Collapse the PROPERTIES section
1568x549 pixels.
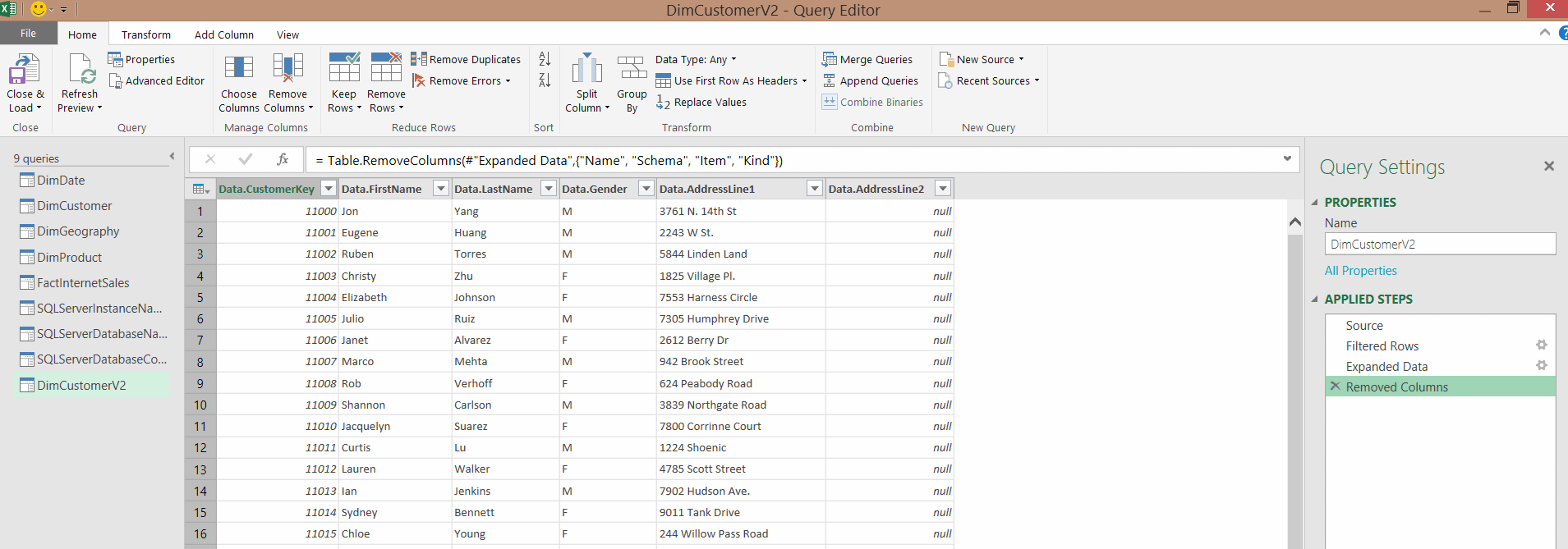tap(1315, 203)
